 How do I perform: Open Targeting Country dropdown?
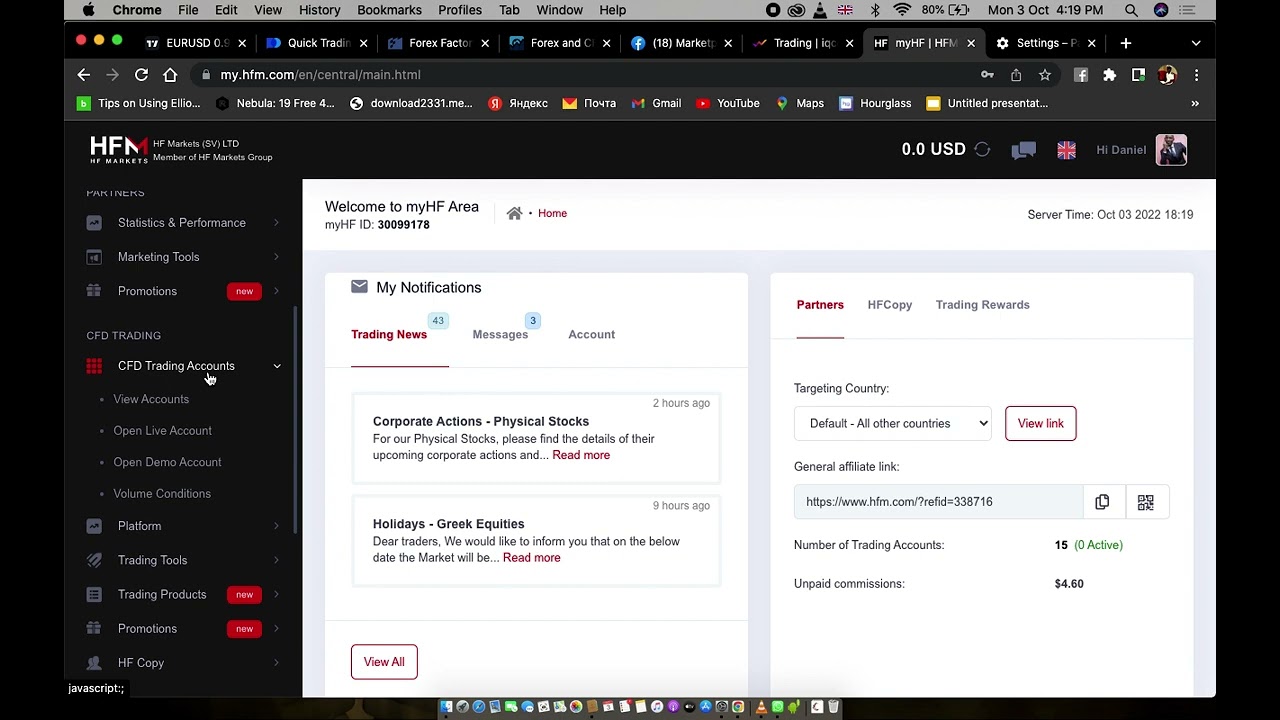click(892, 423)
